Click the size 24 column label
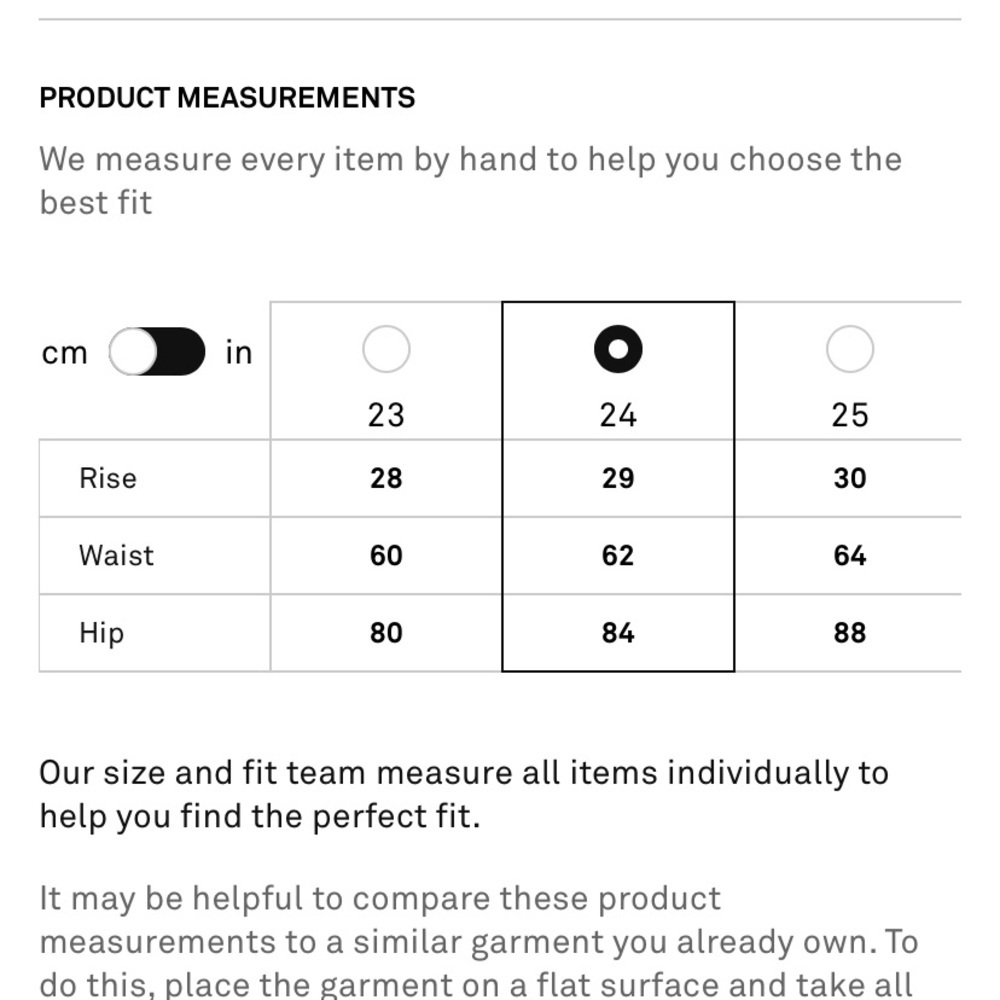The image size is (1000, 1000). coord(618,414)
